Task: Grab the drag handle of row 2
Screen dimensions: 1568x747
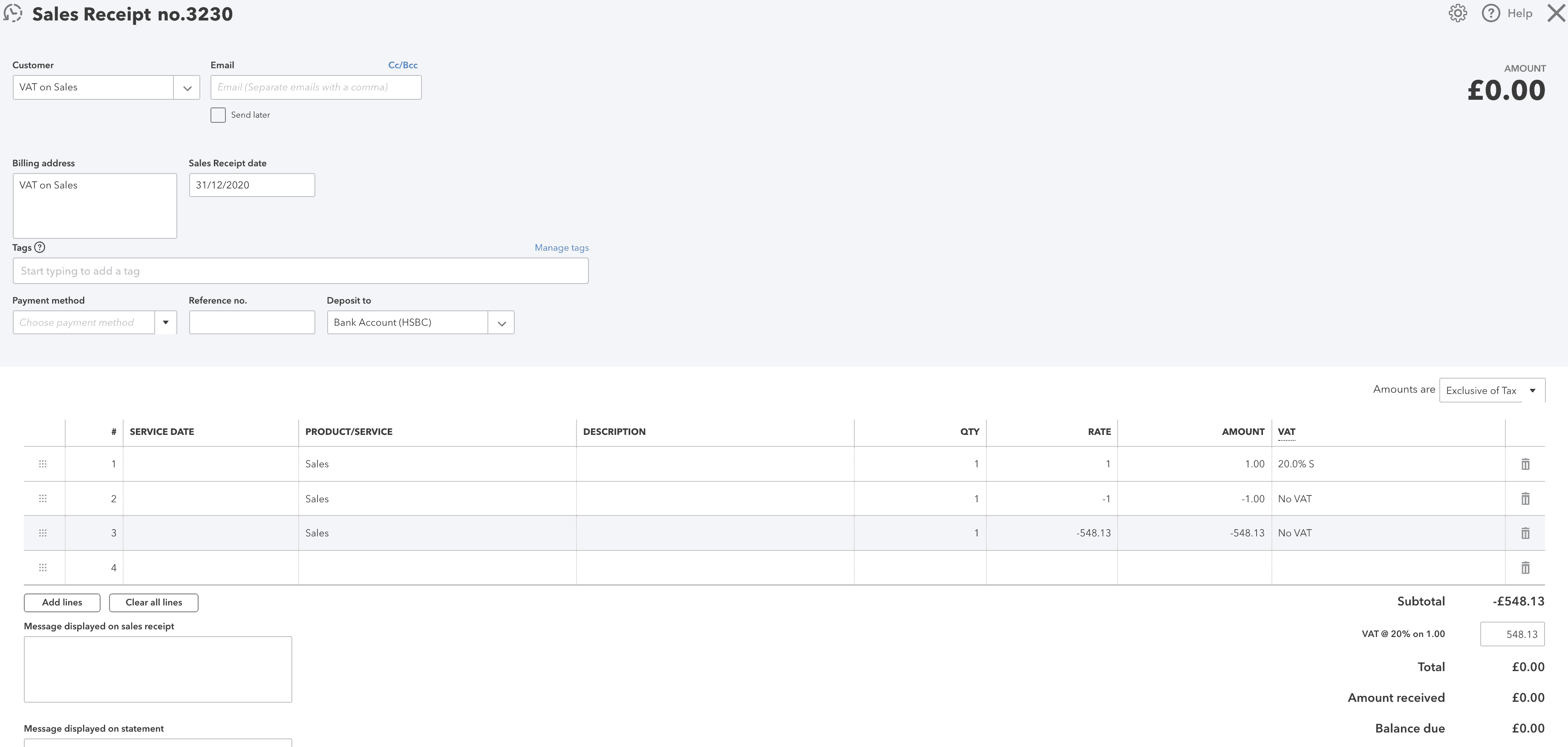Action: (43, 498)
